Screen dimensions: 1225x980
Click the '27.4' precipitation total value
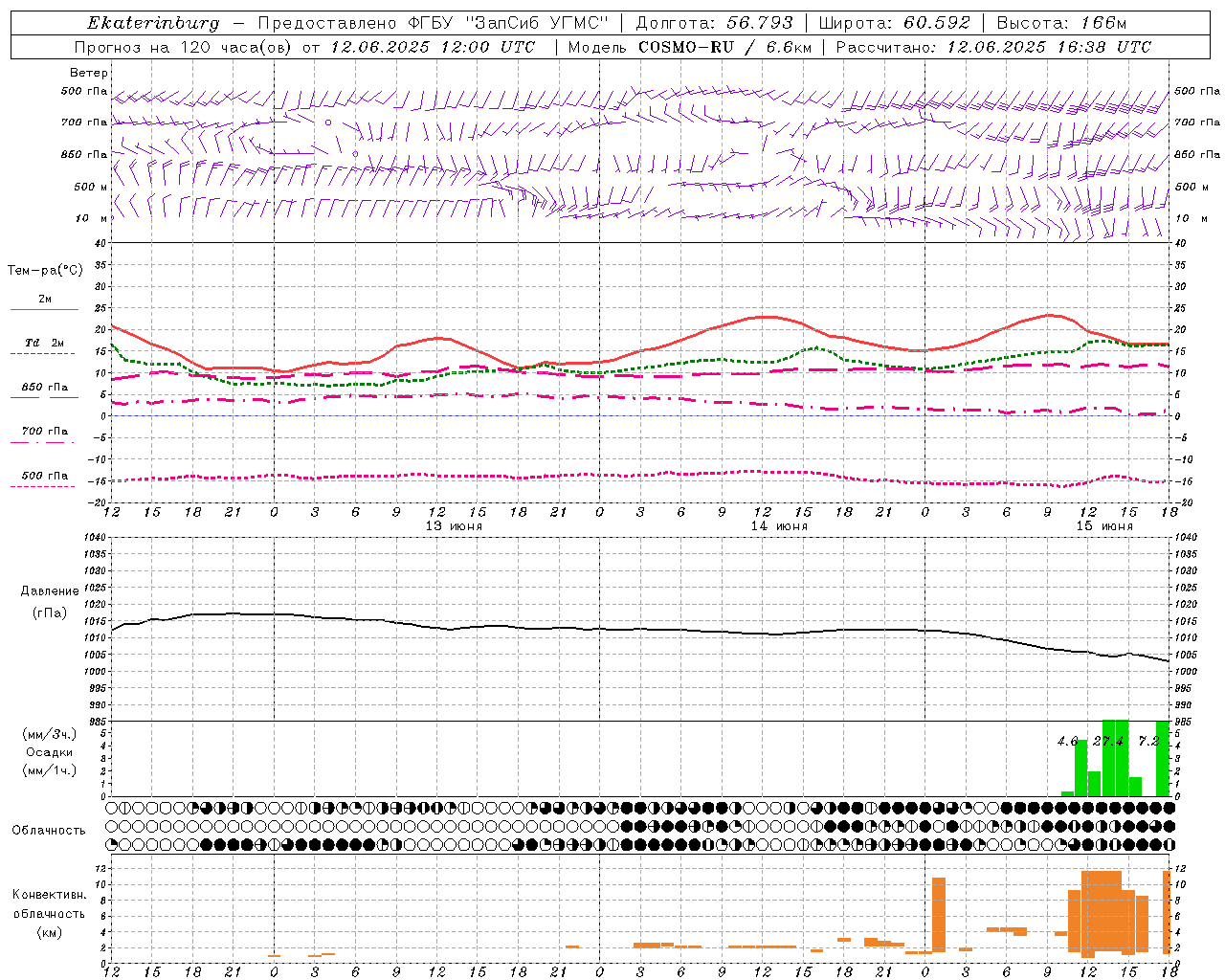tap(1108, 741)
